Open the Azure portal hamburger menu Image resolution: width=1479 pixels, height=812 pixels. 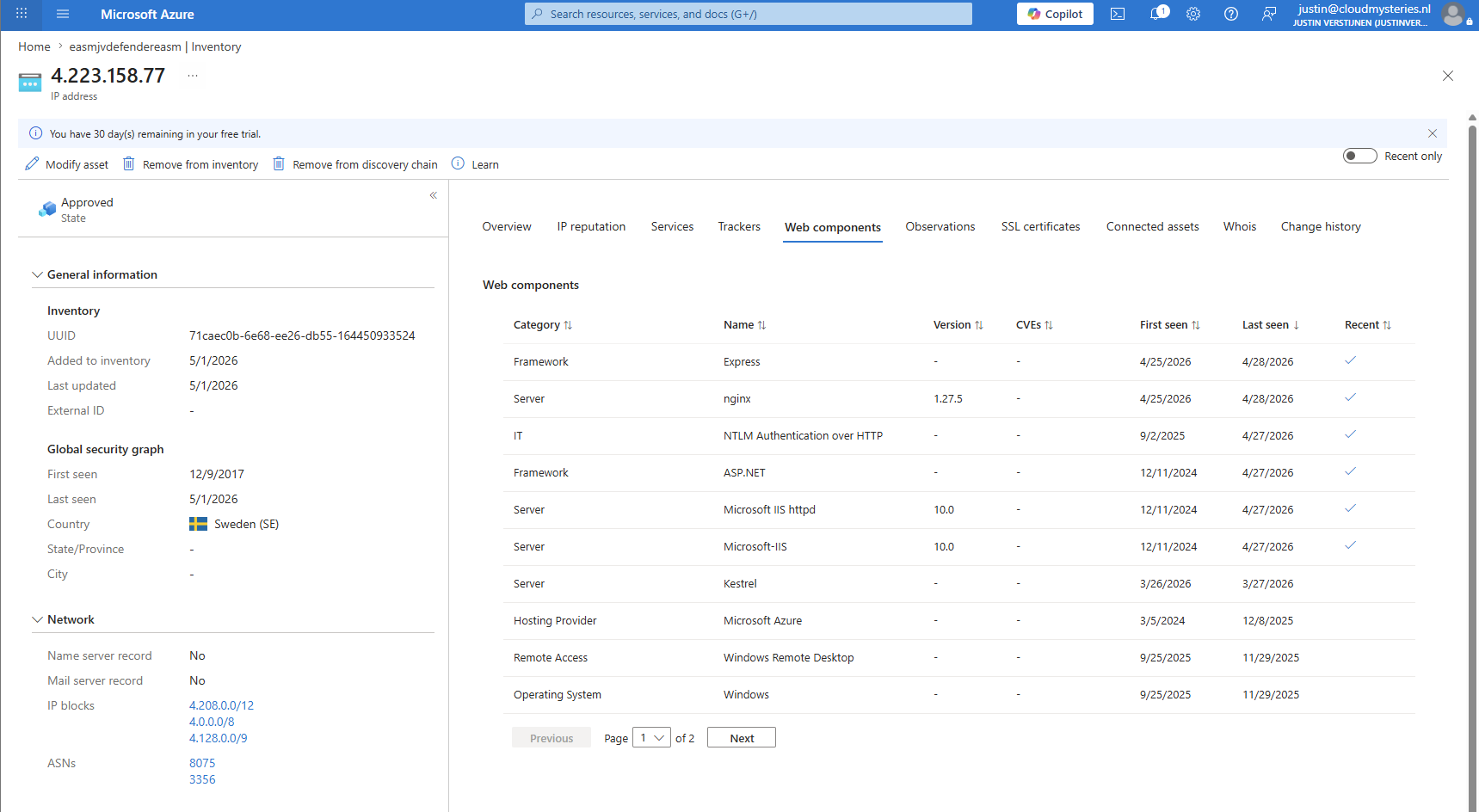(63, 14)
